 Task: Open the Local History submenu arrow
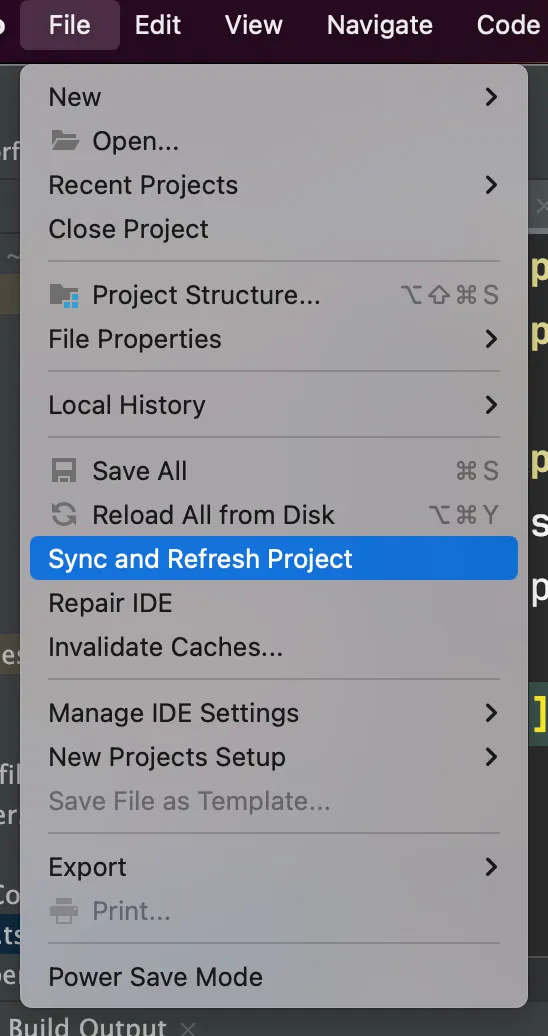coord(490,405)
